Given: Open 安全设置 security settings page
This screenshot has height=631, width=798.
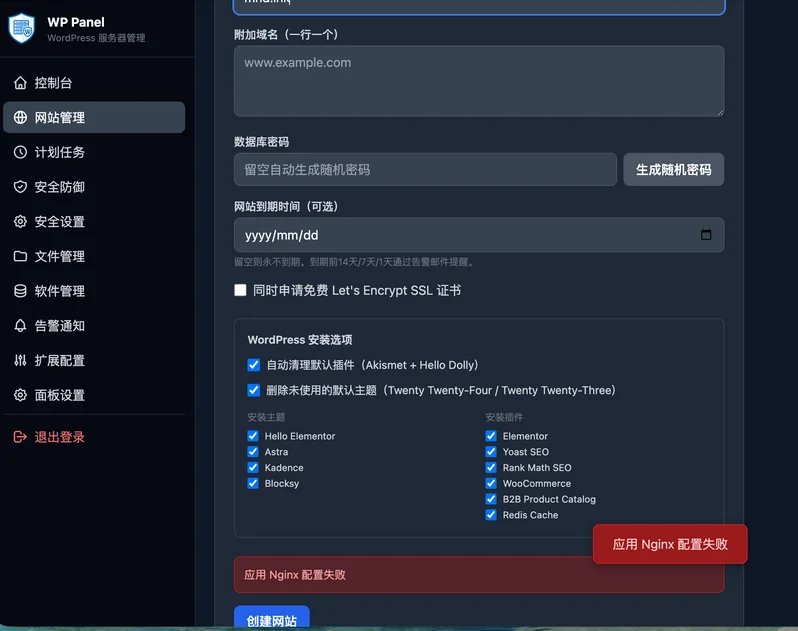Looking at the screenshot, I should tap(94, 221).
